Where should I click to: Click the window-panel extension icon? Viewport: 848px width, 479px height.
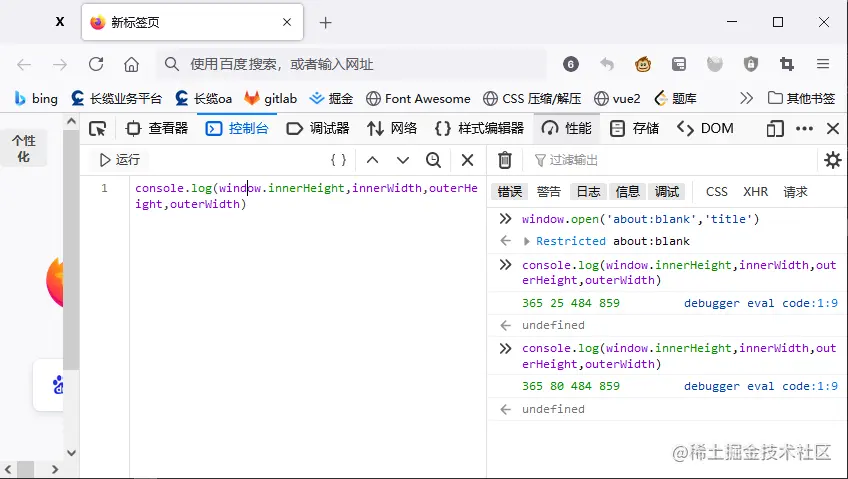[x=679, y=64]
